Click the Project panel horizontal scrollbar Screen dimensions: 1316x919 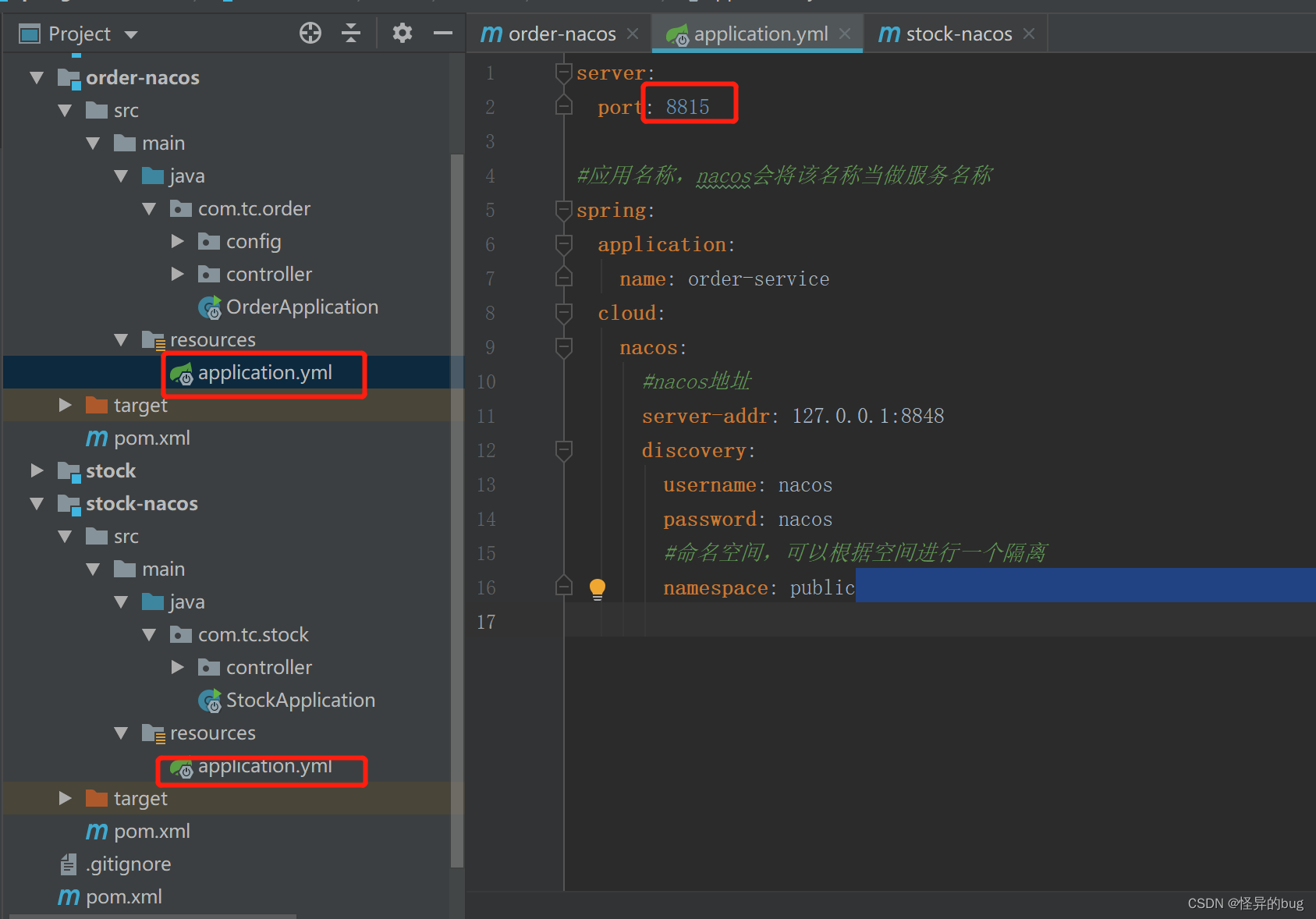(152, 916)
